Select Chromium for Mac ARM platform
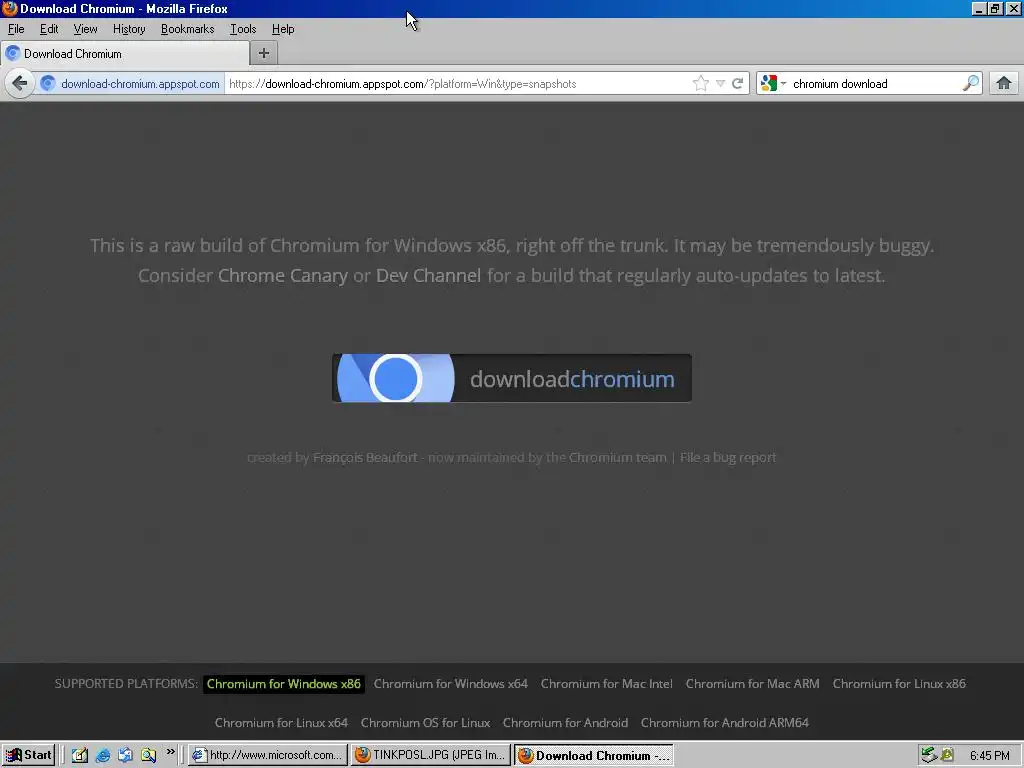The image size is (1024, 768). coord(752,684)
